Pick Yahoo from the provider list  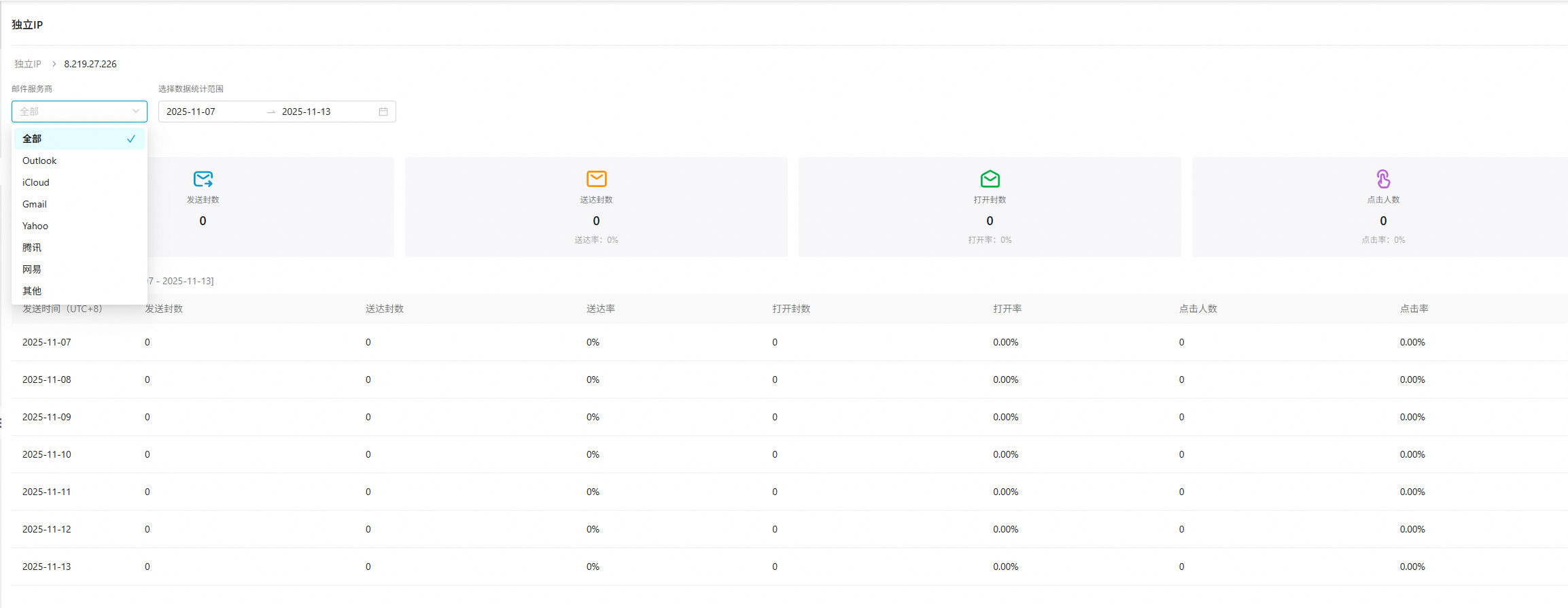tap(80, 226)
